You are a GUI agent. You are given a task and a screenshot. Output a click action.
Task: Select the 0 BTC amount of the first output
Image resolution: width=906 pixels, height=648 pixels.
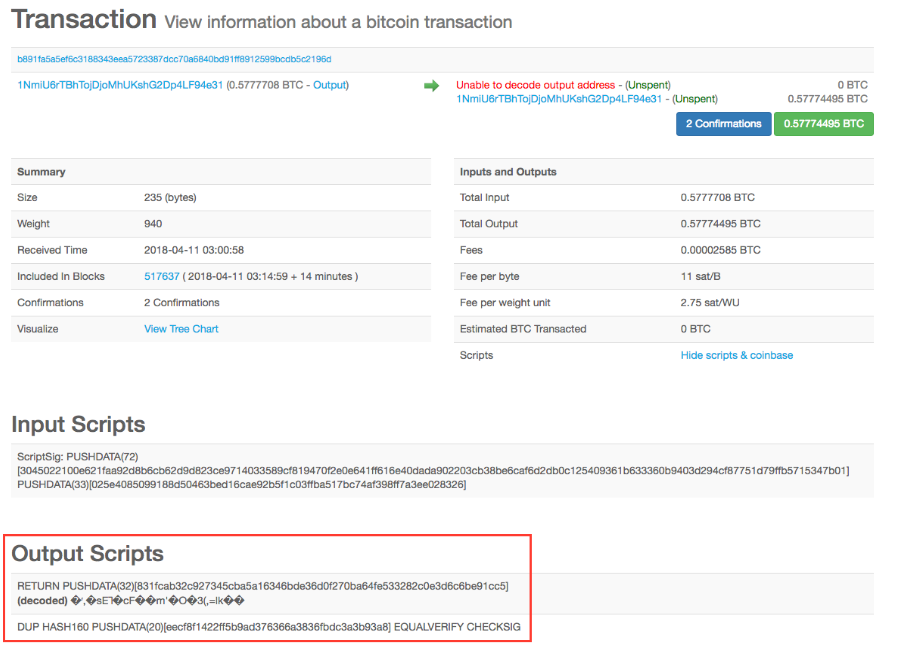(852, 85)
